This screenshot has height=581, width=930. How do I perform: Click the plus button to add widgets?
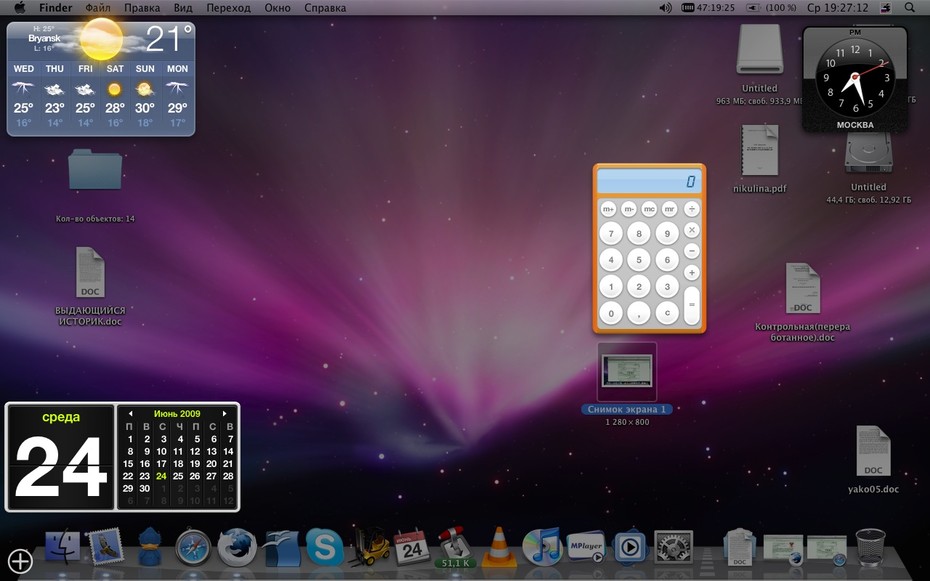click(20, 561)
